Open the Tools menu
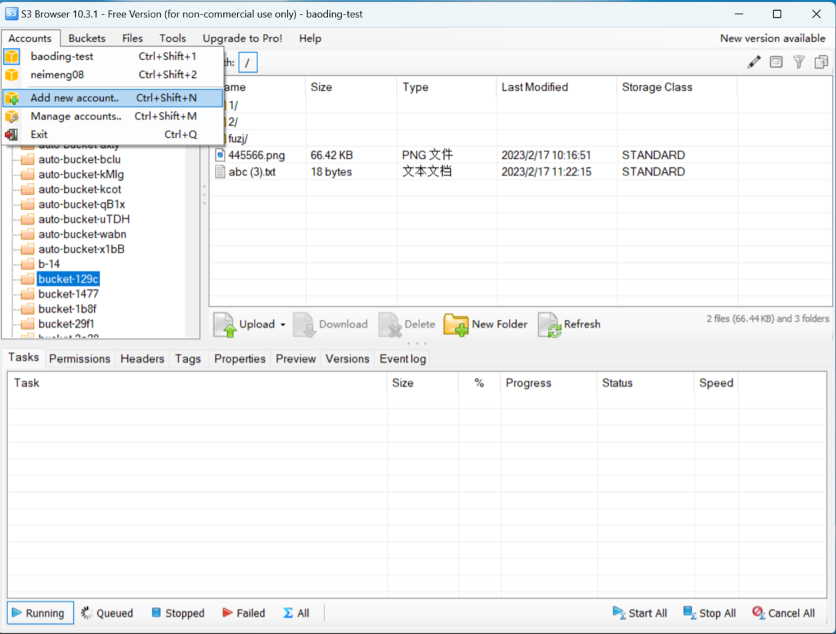 tap(172, 38)
